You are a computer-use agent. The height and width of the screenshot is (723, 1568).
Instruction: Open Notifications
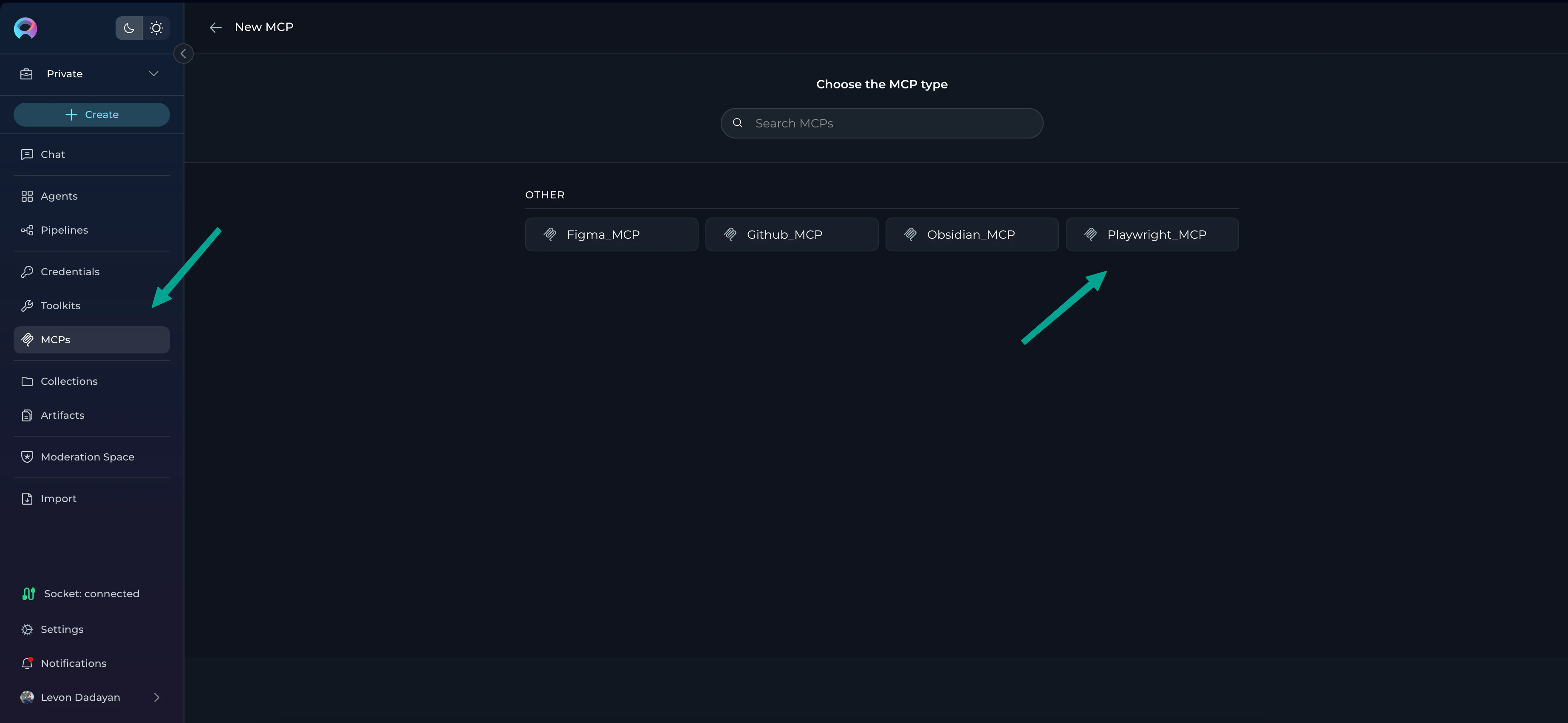[73, 664]
